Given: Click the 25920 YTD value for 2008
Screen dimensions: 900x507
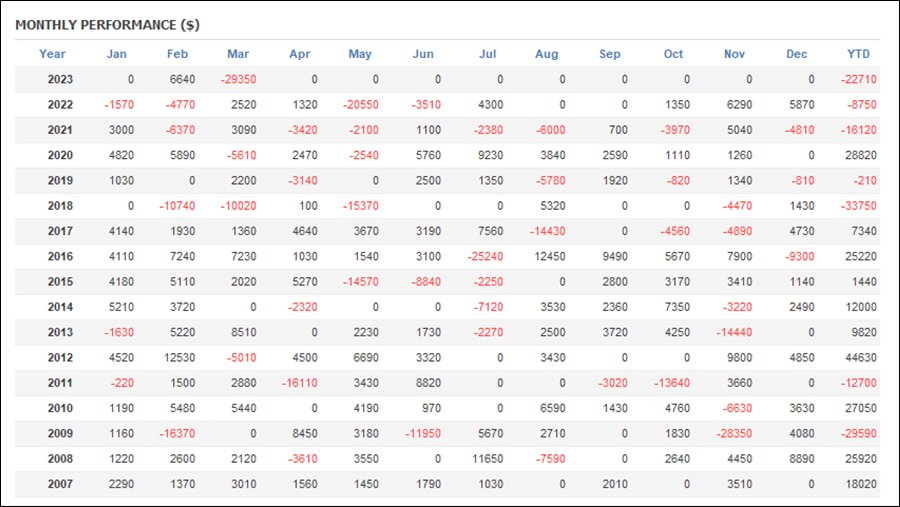Looking at the screenshot, I should (x=861, y=458).
